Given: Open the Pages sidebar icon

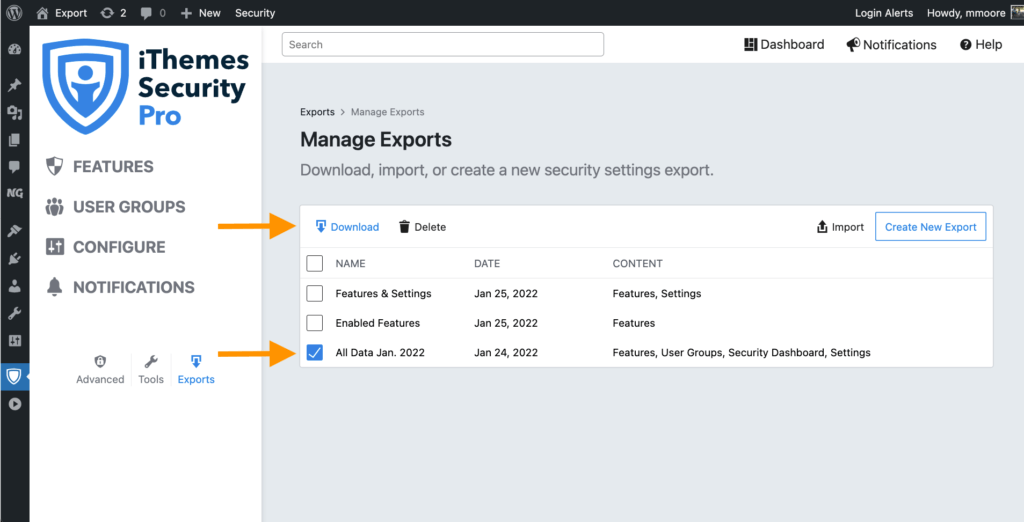Looking at the screenshot, I should 14,140.
